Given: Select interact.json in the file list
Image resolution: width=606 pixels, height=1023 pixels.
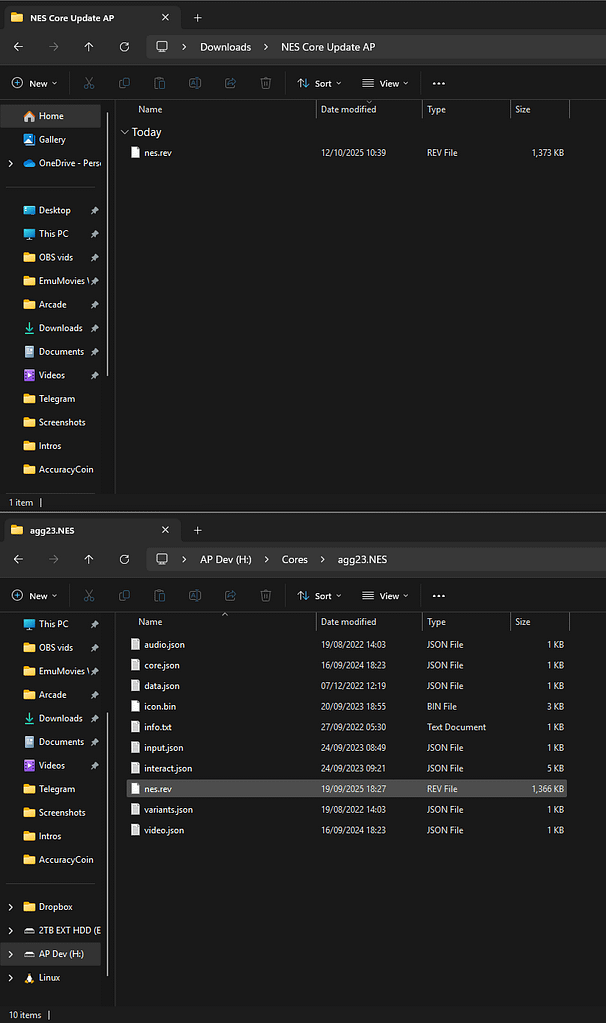Looking at the screenshot, I should point(167,768).
